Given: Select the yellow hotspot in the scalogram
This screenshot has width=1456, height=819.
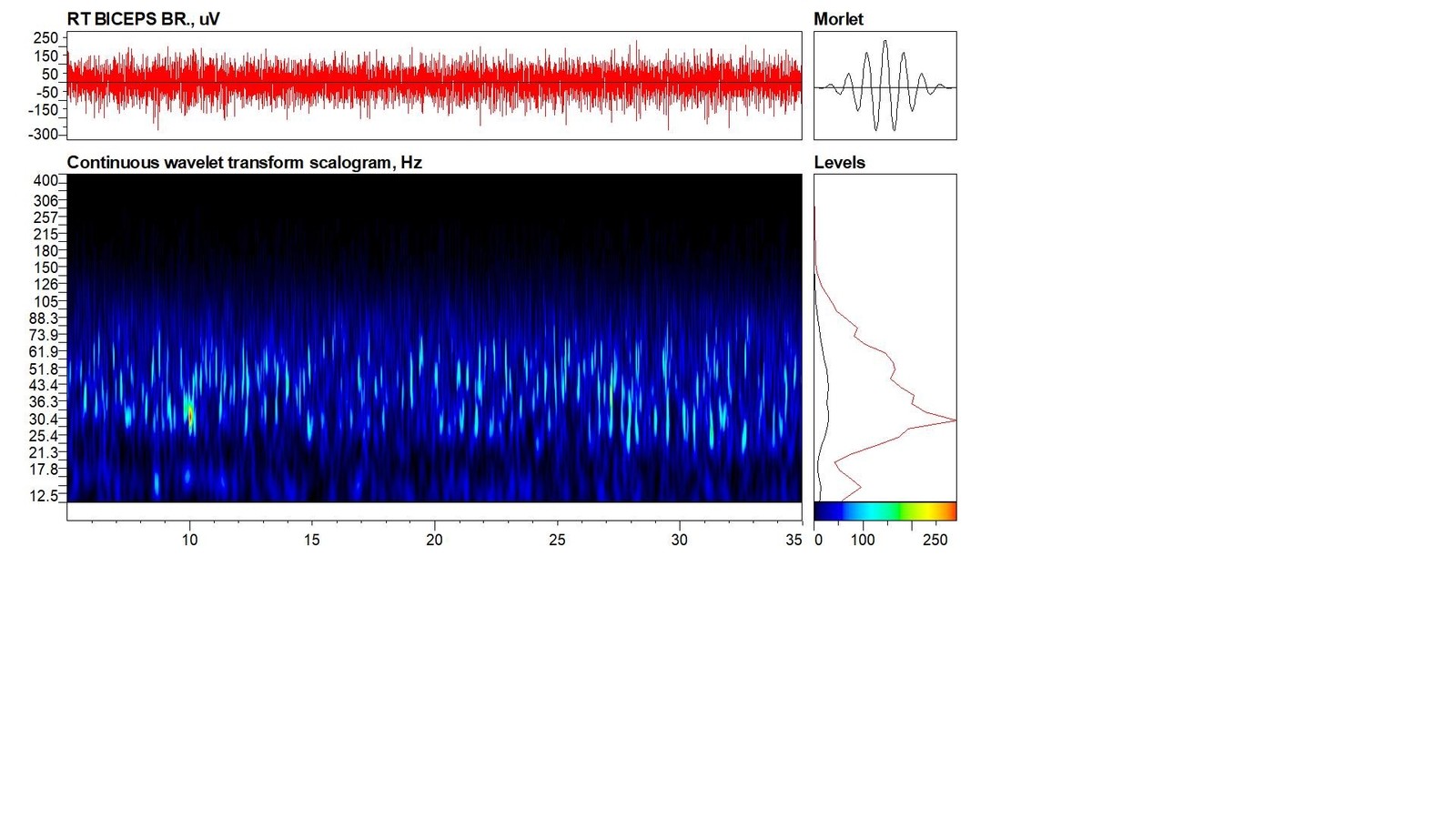Looking at the screenshot, I should click(188, 411).
